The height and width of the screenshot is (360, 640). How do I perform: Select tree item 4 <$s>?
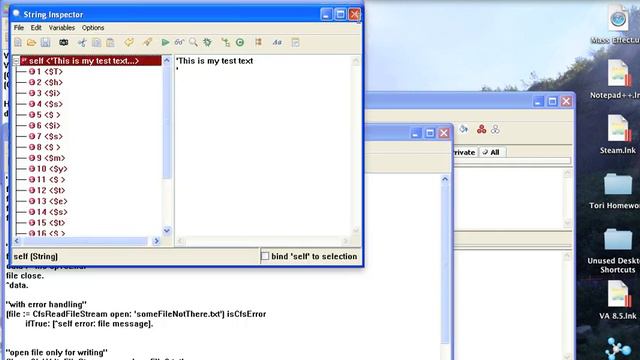click(x=46, y=104)
